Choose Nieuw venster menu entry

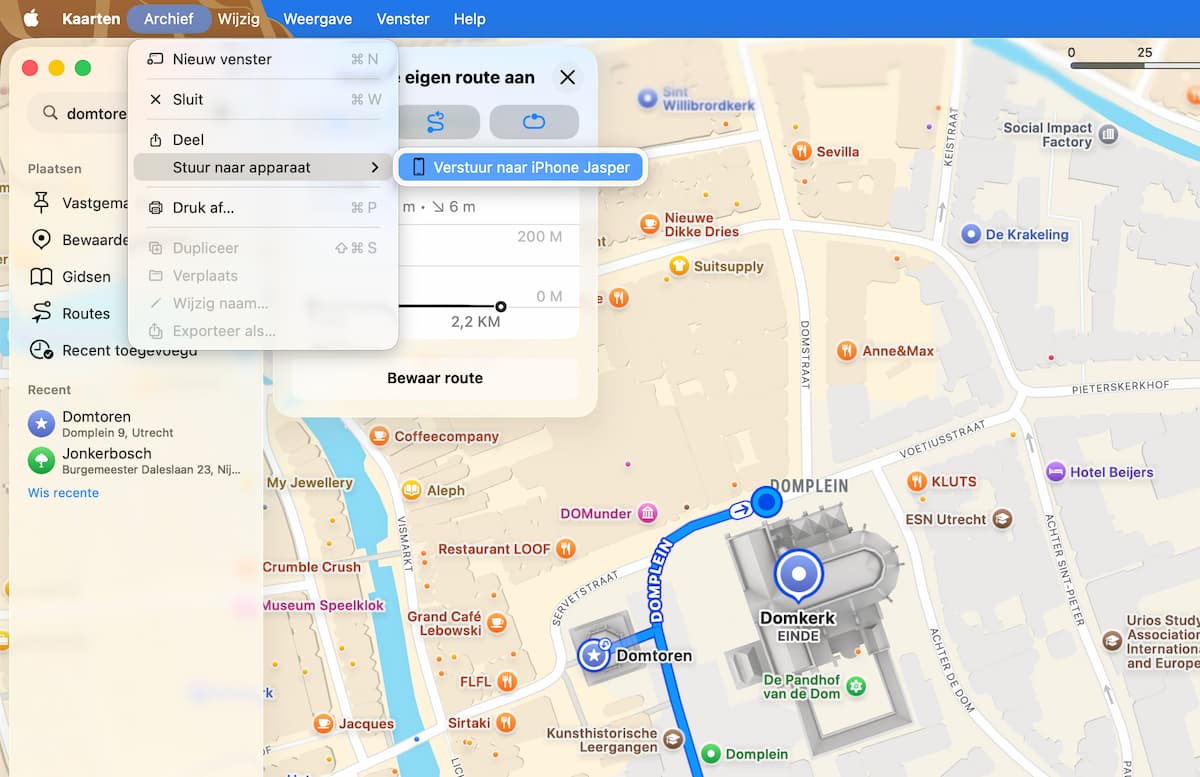click(x=264, y=59)
